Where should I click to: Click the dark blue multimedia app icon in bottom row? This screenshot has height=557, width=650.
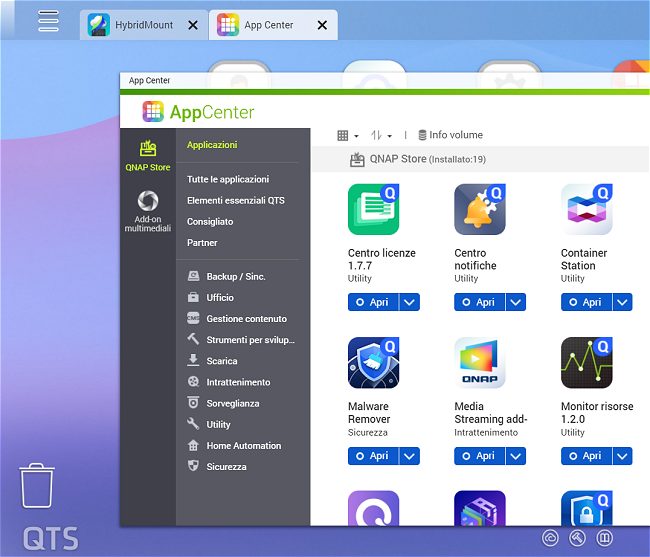pos(480,508)
